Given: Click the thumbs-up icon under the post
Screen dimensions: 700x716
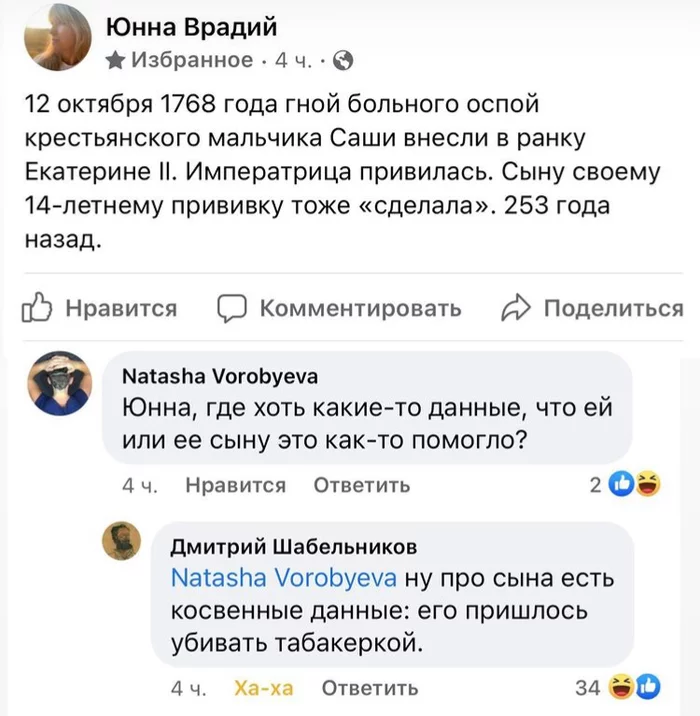Looking at the screenshot, I should coord(37,308).
